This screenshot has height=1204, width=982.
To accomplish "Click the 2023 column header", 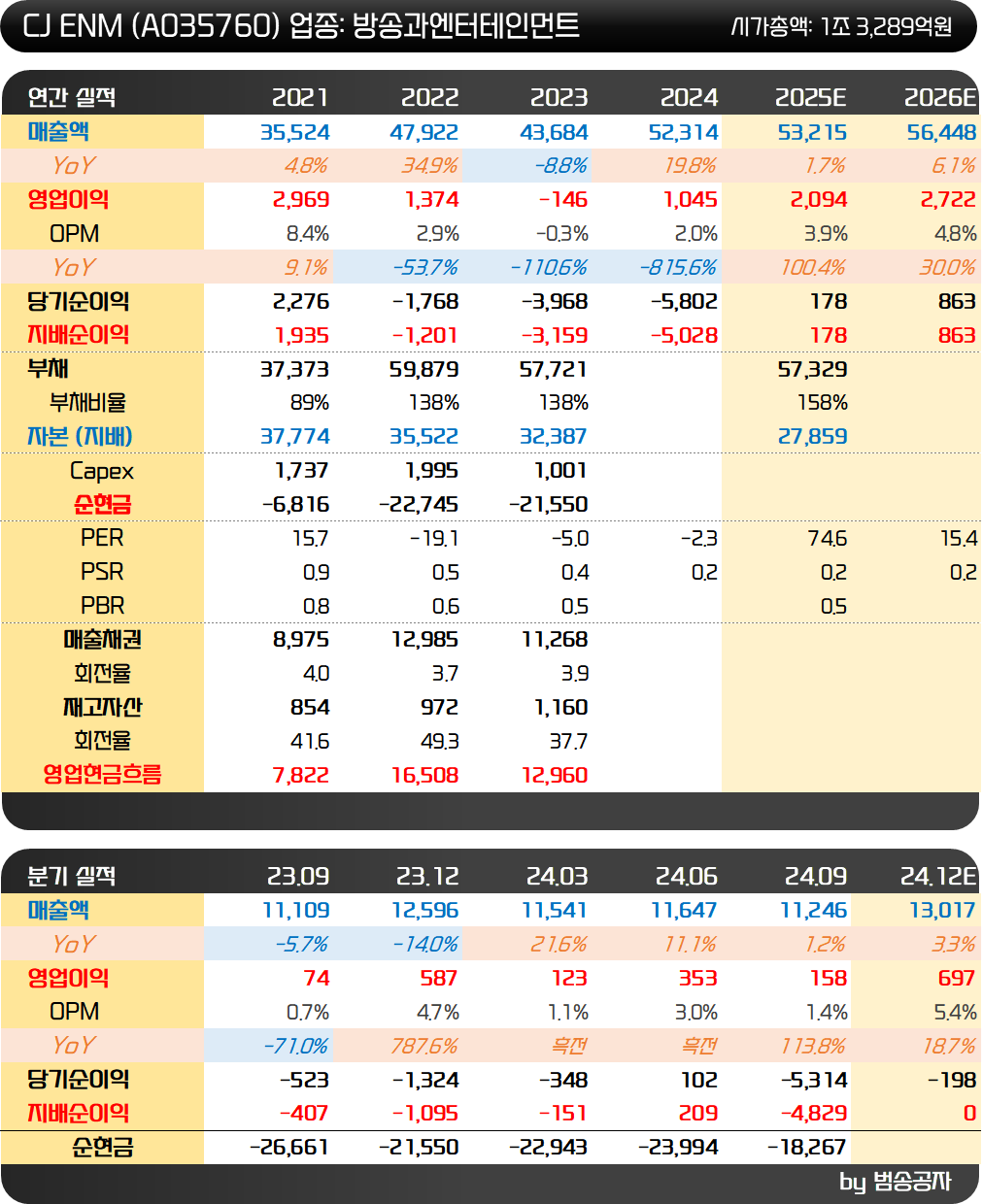I will (x=559, y=97).
